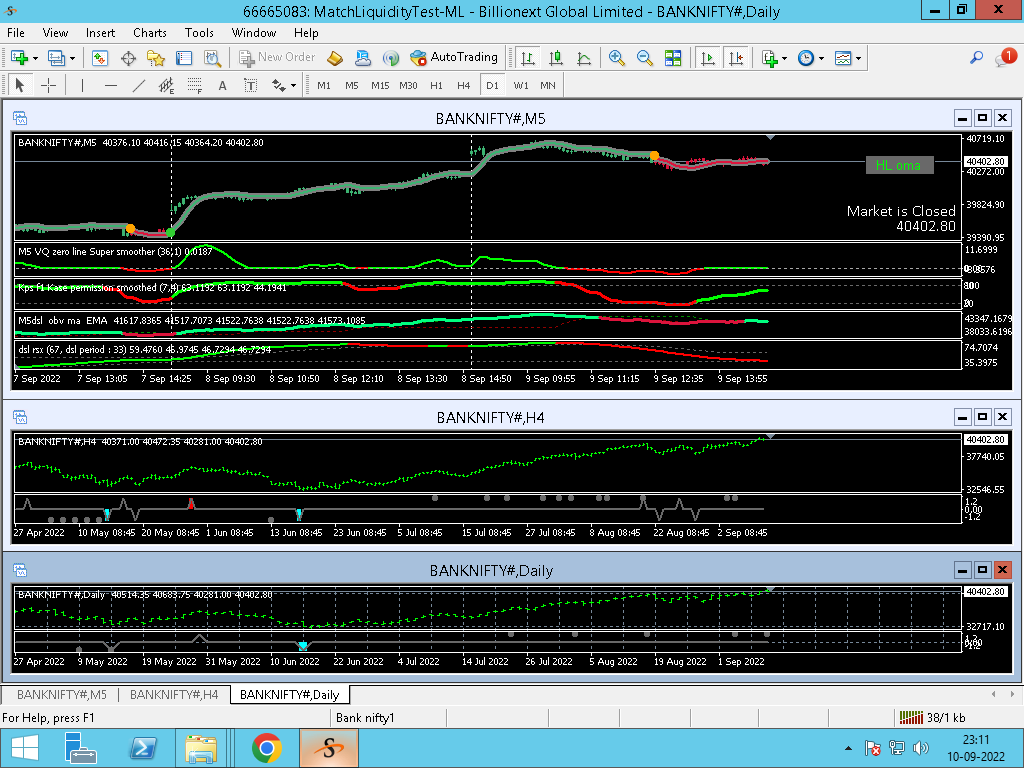Toggle chart auto scroll button
The height and width of the screenshot is (768, 1024).
tap(707, 58)
